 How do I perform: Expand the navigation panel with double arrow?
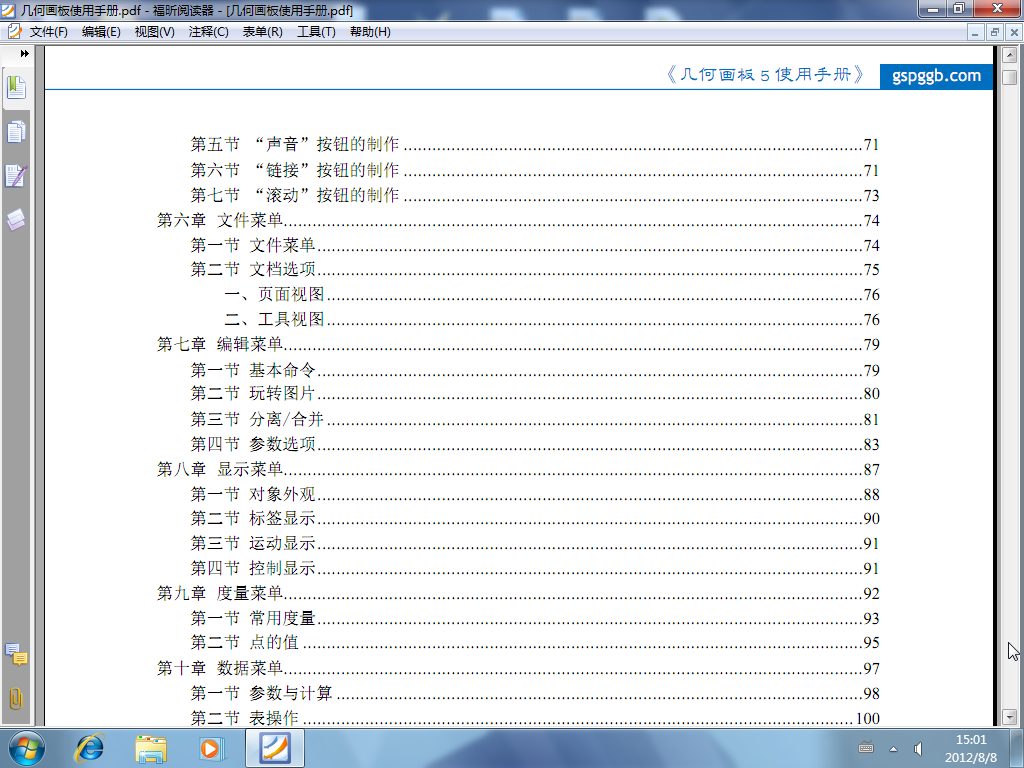[24, 54]
